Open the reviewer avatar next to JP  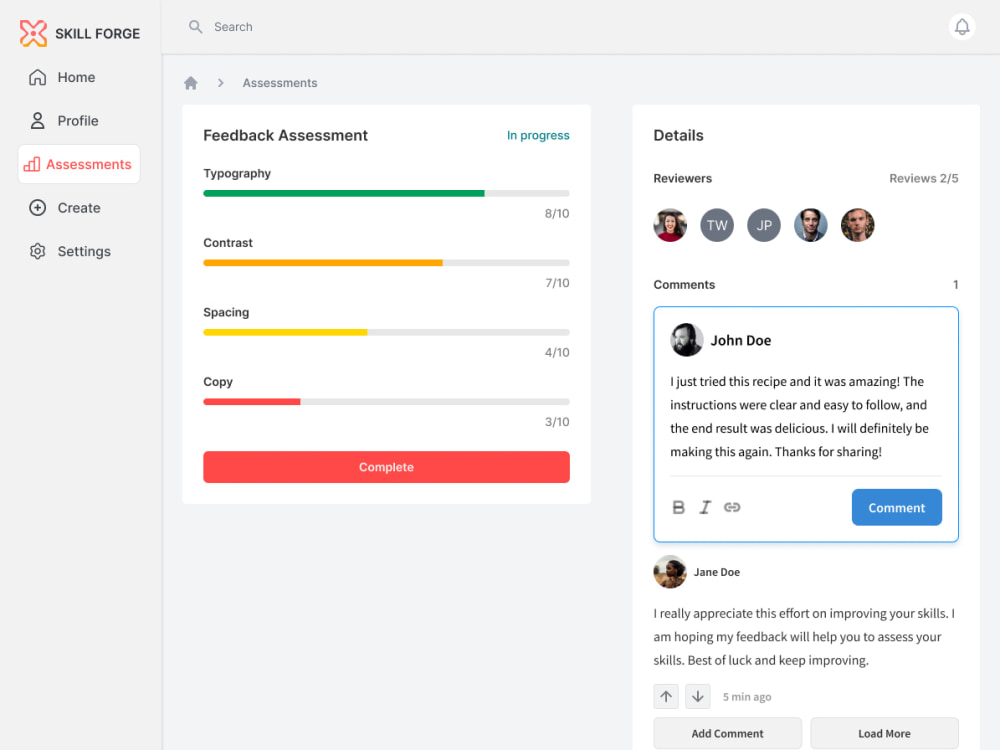[x=811, y=225]
